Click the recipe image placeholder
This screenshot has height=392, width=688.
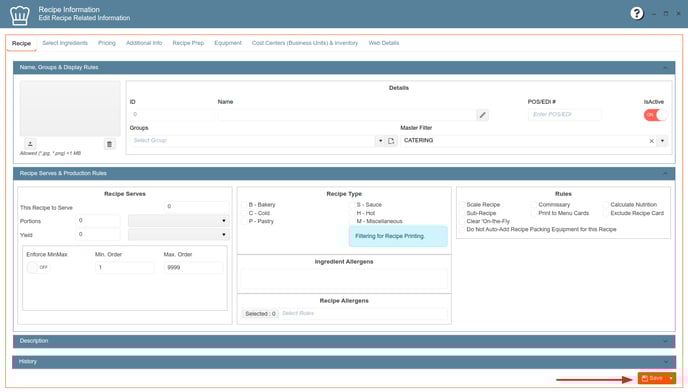click(70, 108)
